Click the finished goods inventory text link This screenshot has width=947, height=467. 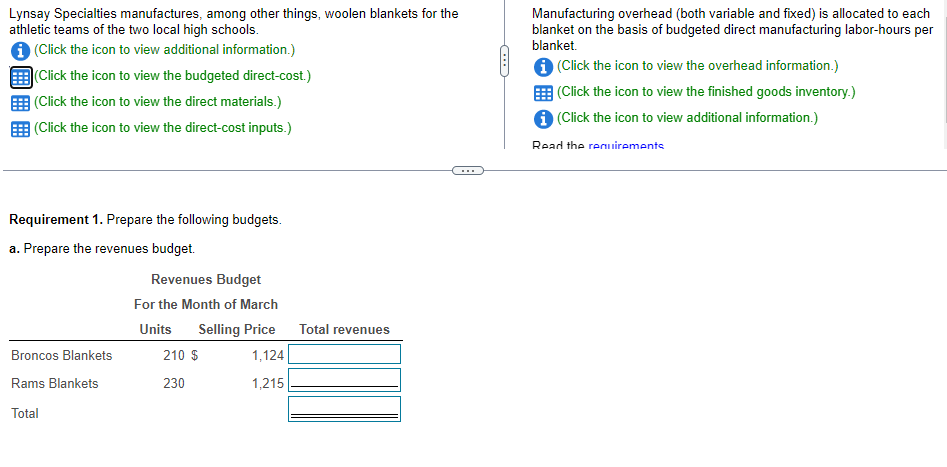pyautogui.click(x=706, y=92)
